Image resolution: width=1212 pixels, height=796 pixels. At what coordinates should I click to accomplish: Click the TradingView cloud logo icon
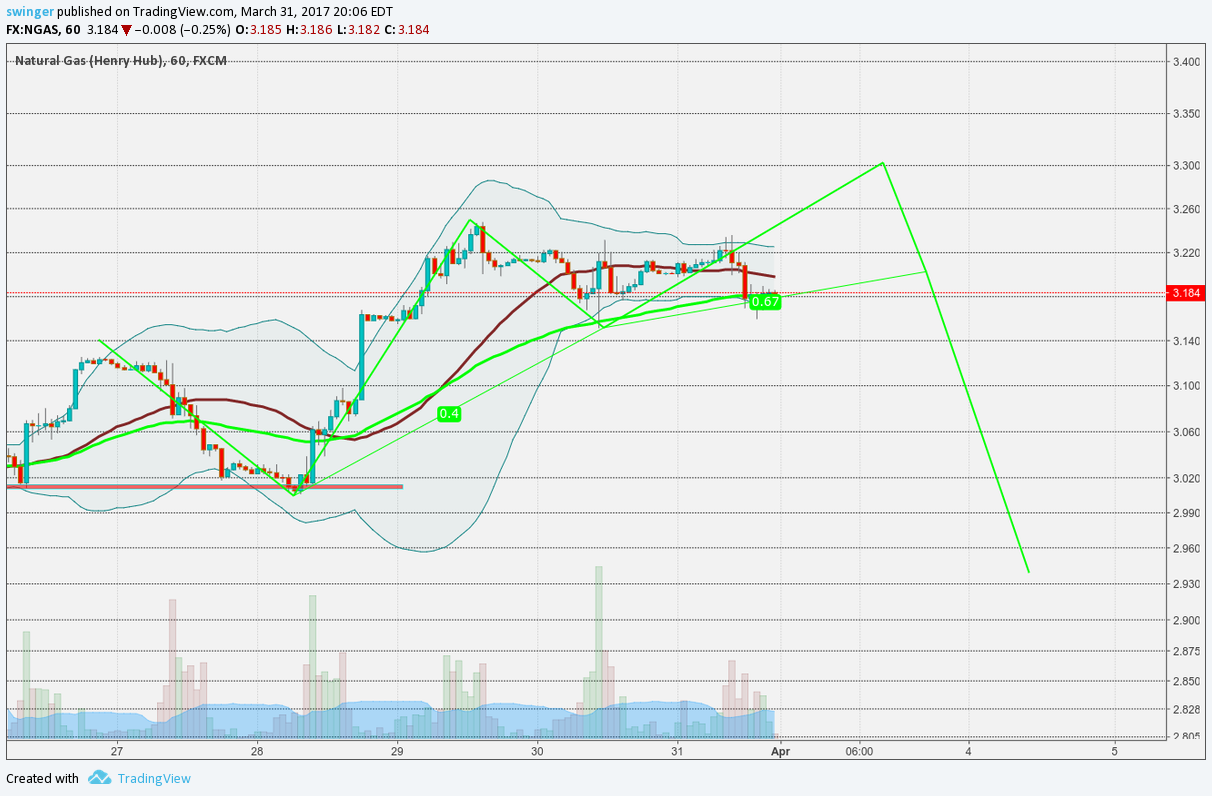click(98, 778)
